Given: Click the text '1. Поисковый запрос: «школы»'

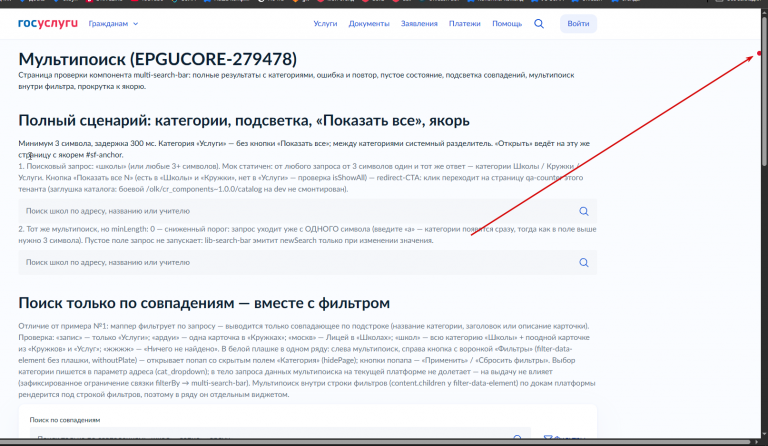Looking at the screenshot, I should [x=301, y=177].
